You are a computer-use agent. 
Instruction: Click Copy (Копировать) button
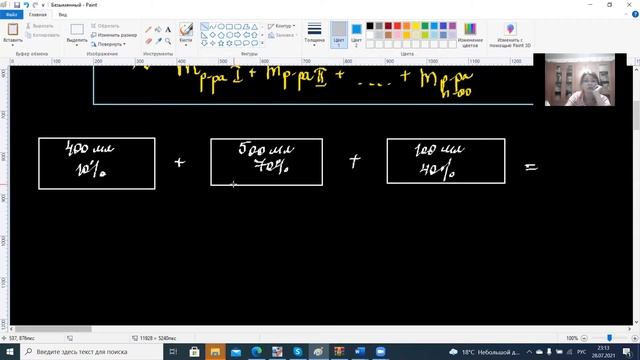coord(42,35)
